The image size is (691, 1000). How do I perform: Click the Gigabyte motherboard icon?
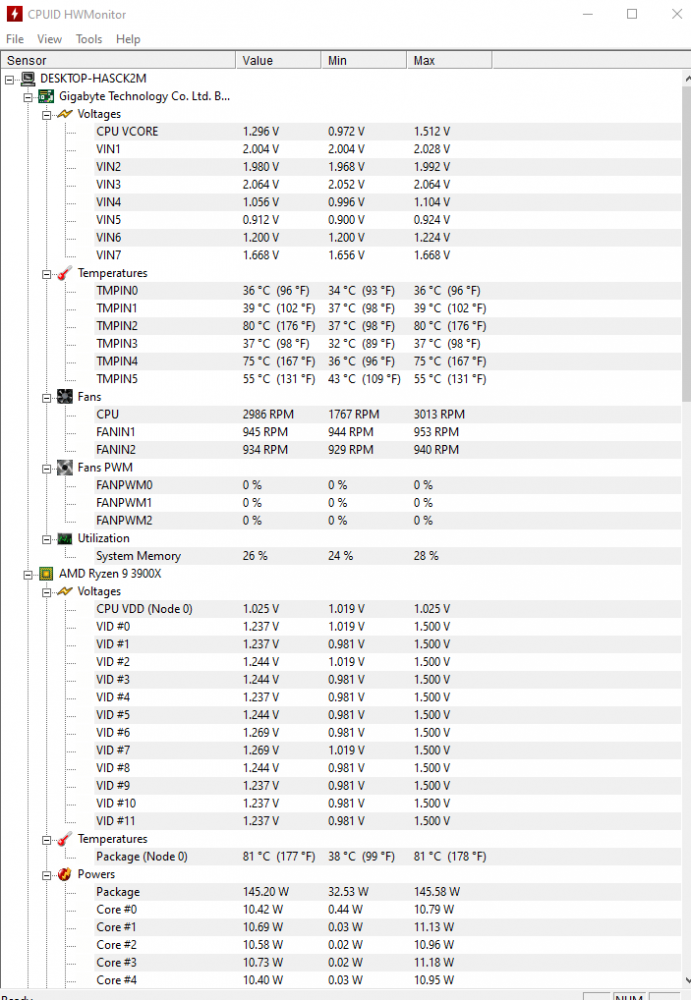coord(46,97)
